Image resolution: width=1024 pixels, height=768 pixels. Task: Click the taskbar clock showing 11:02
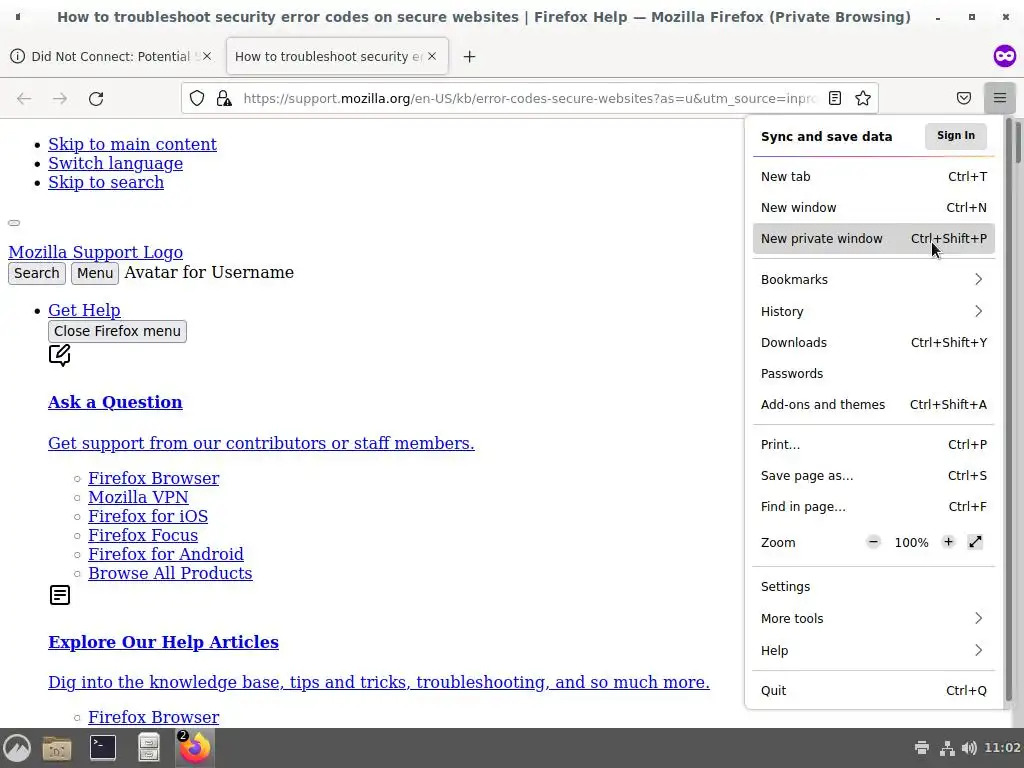tap(1002, 748)
